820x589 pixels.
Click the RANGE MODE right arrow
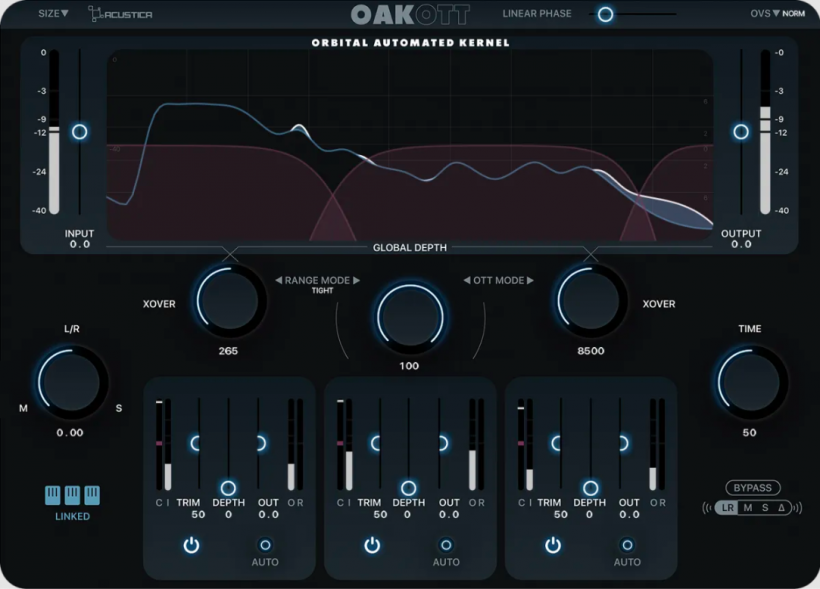click(357, 280)
